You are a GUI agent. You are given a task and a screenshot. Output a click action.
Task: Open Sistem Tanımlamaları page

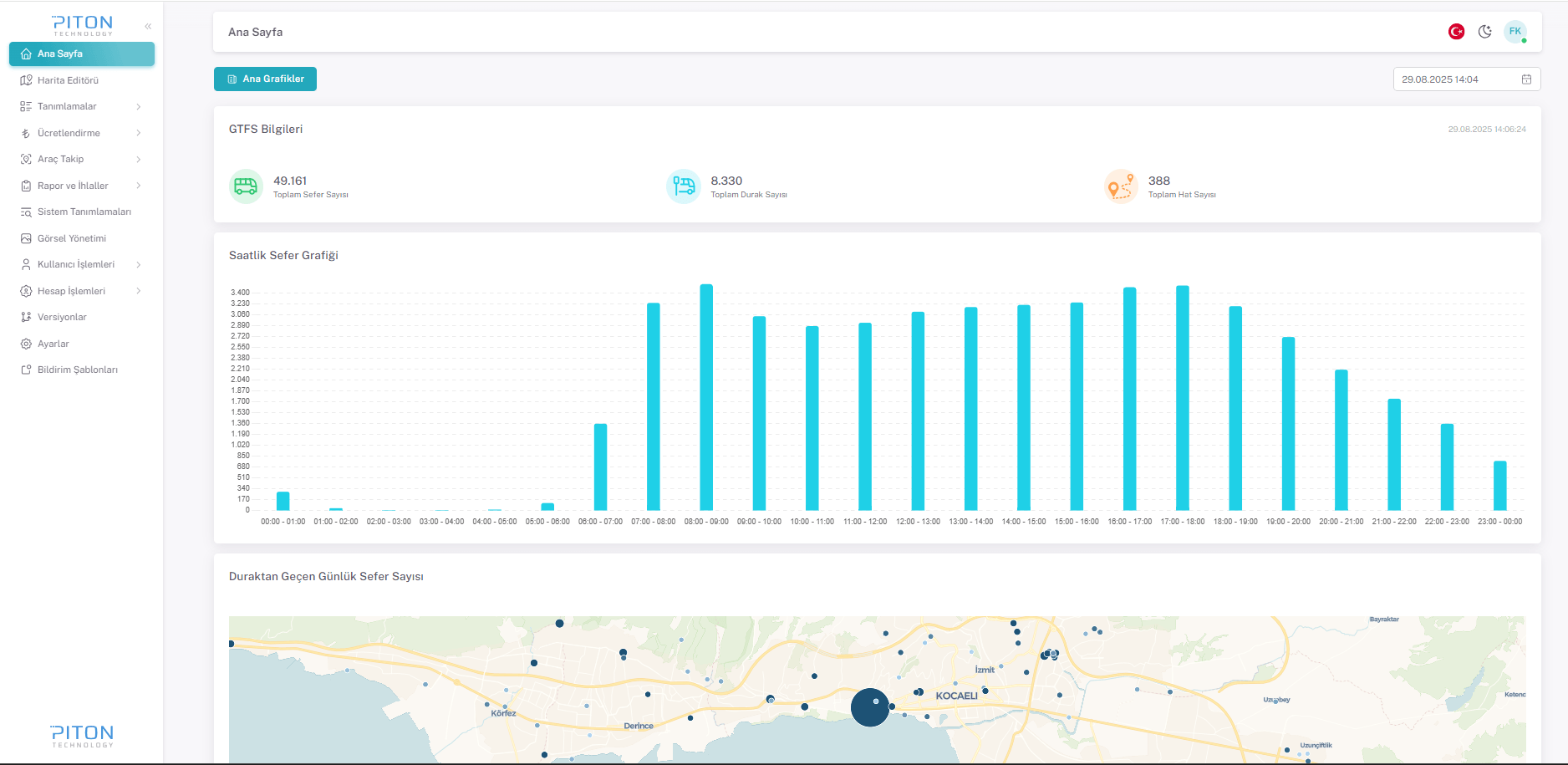(84, 212)
